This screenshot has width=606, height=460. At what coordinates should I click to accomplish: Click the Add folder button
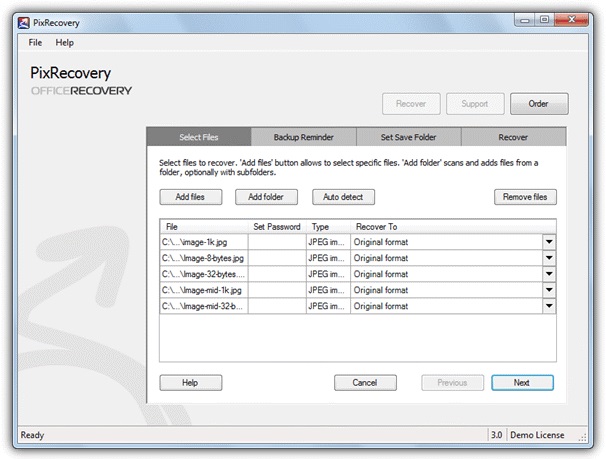click(x=266, y=197)
